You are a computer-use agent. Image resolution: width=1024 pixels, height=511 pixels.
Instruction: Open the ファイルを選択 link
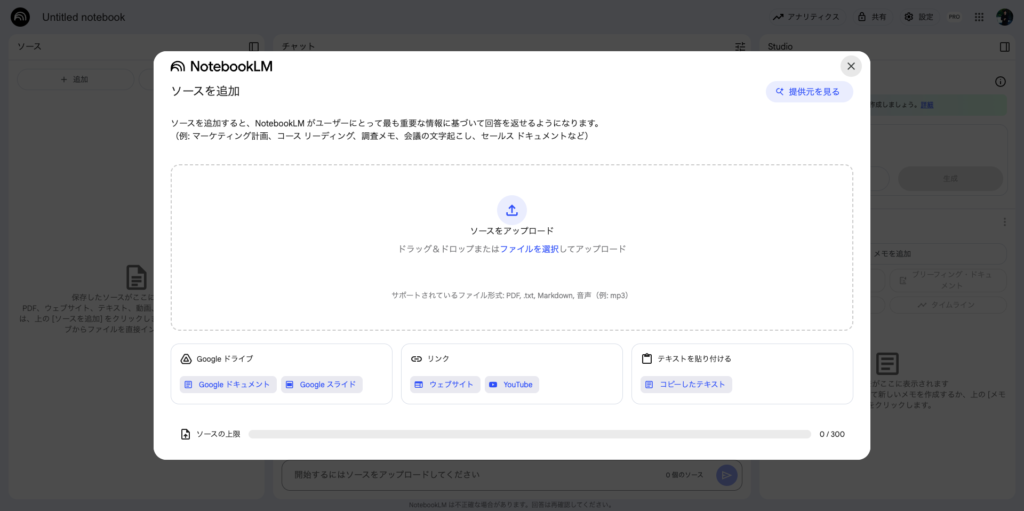pyautogui.click(x=529, y=249)
